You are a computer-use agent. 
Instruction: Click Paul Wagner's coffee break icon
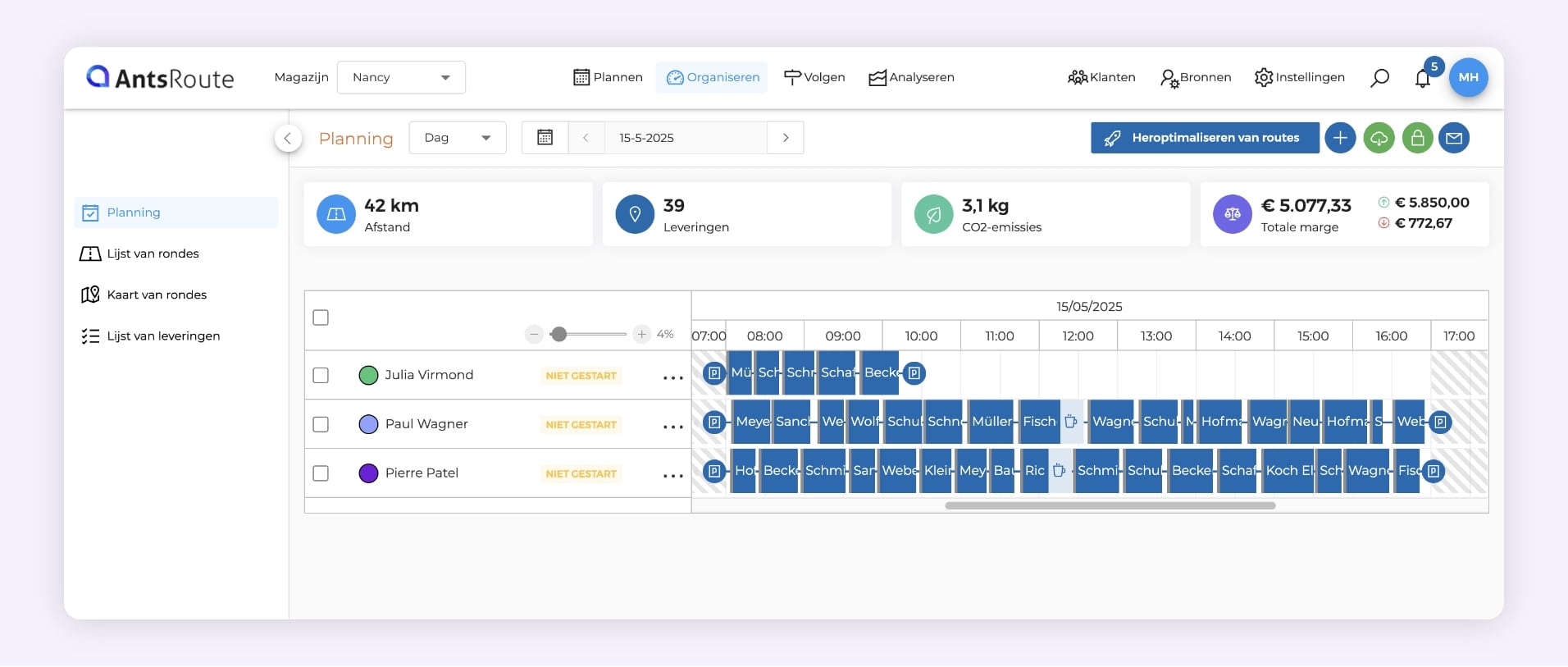[1071, 422]
